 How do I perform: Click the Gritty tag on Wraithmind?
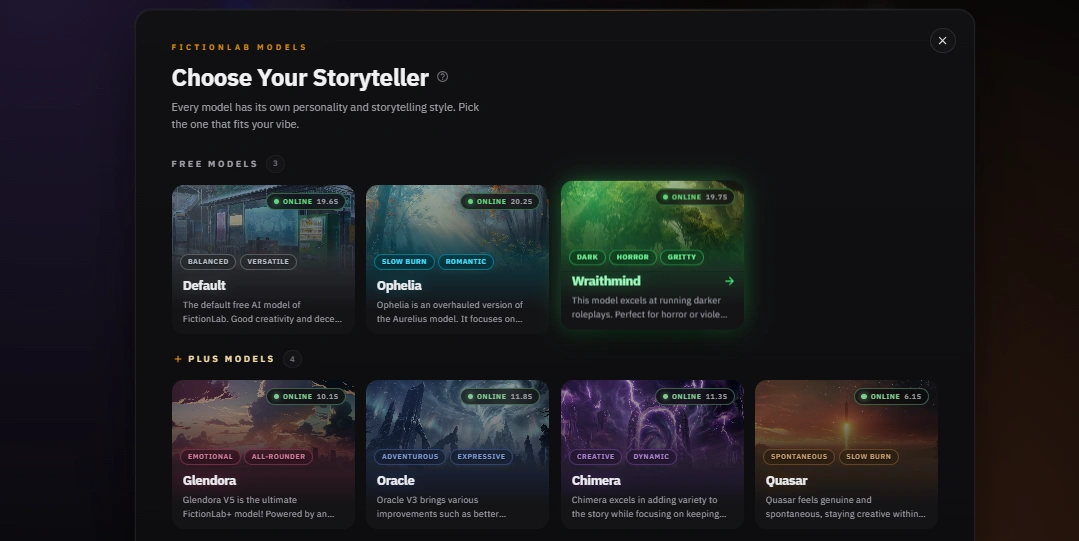(682, 257)
